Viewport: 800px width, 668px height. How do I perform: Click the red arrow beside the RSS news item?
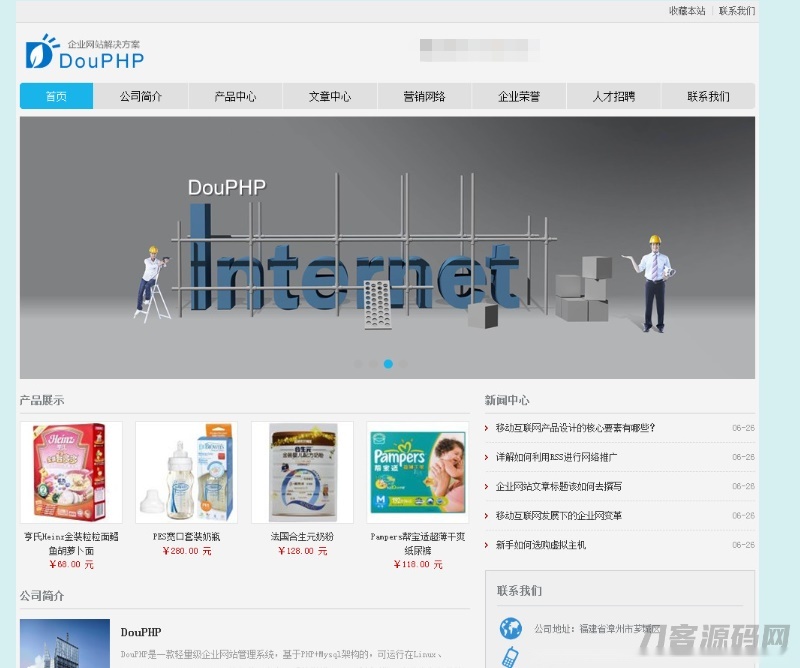tap(487, 458)
